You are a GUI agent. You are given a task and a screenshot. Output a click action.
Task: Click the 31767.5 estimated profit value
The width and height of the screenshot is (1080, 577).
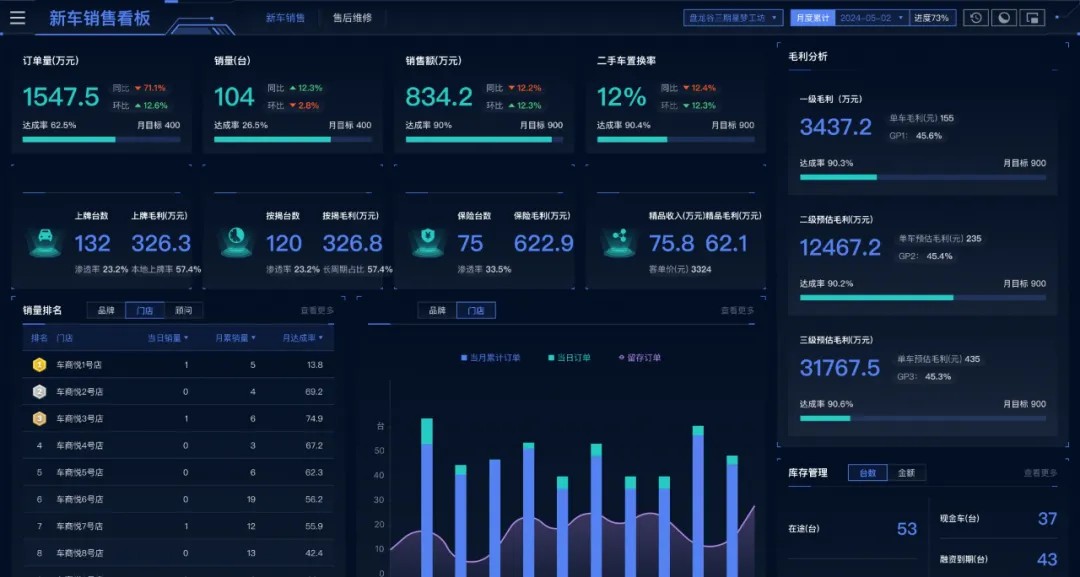[x=840, y=368]
